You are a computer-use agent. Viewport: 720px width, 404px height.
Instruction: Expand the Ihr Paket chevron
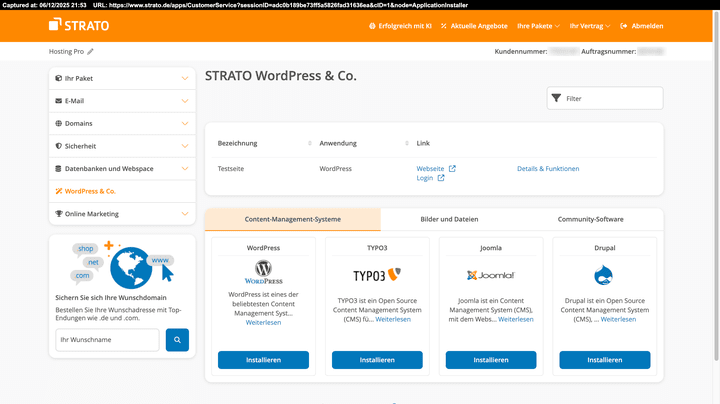point(185,78)
